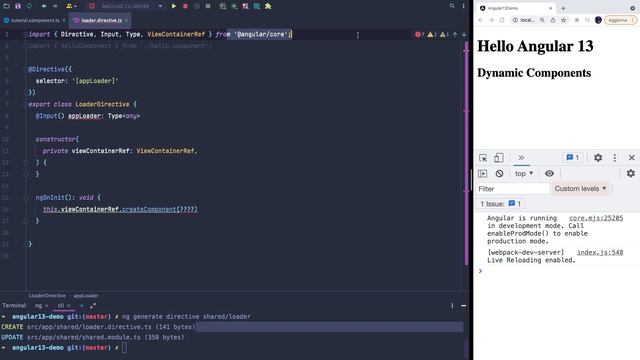Open console settings gear icon

click(631, 173)
